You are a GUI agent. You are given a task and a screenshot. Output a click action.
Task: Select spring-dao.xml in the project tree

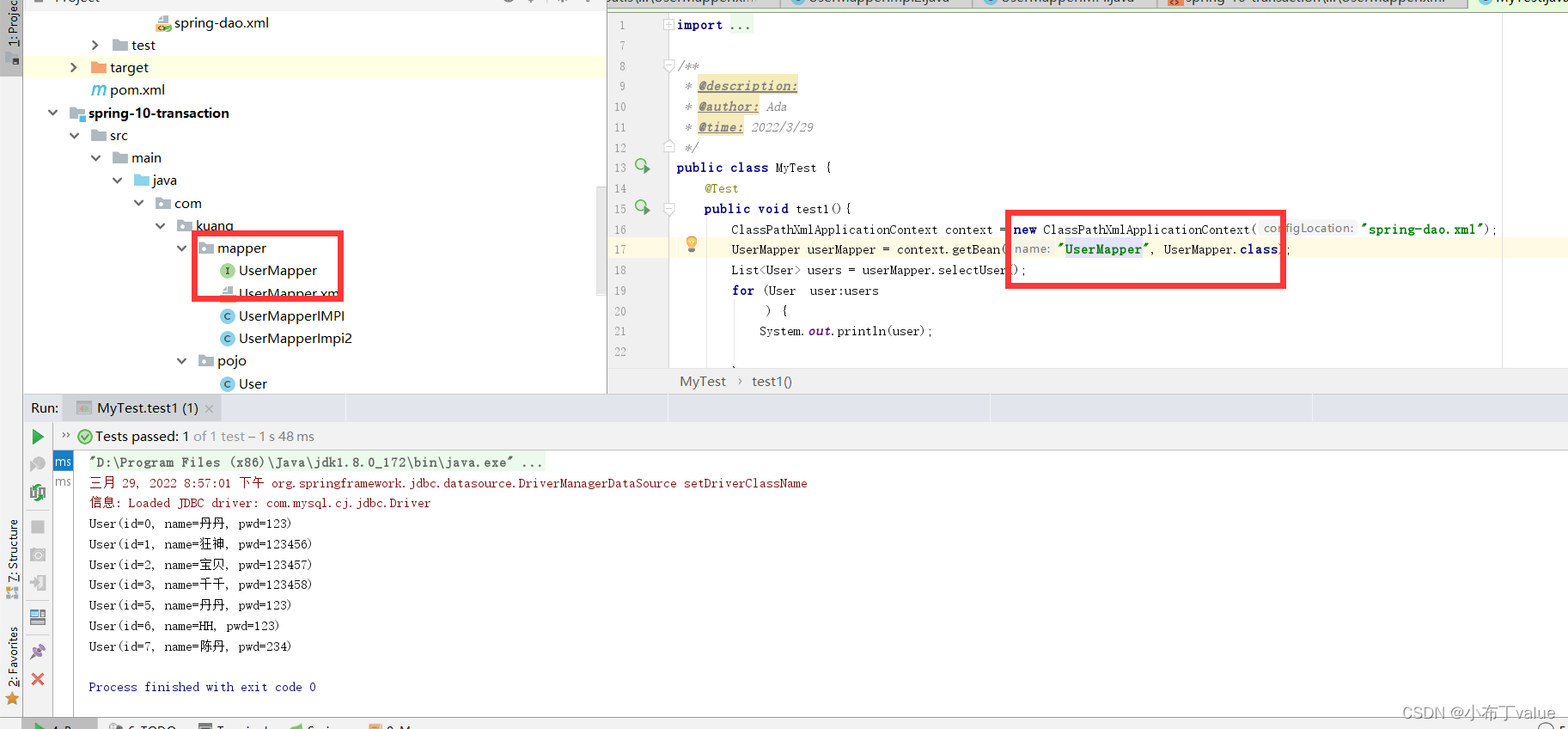point(221,22)
